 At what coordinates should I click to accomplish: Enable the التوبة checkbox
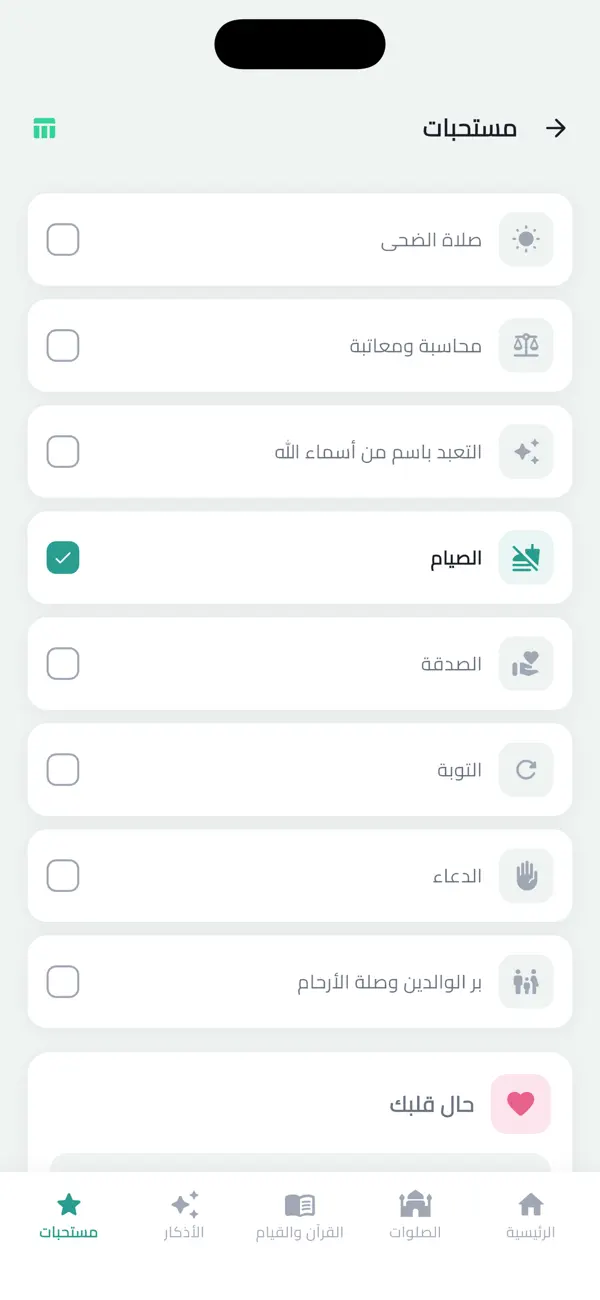[62, 770]
